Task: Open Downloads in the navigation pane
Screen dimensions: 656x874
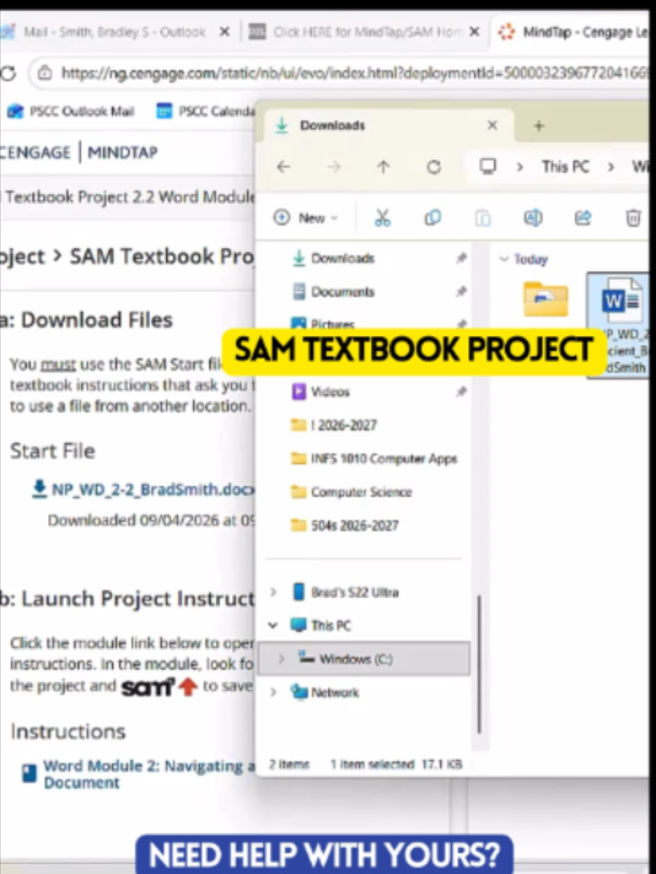Action: click(342, 258)
